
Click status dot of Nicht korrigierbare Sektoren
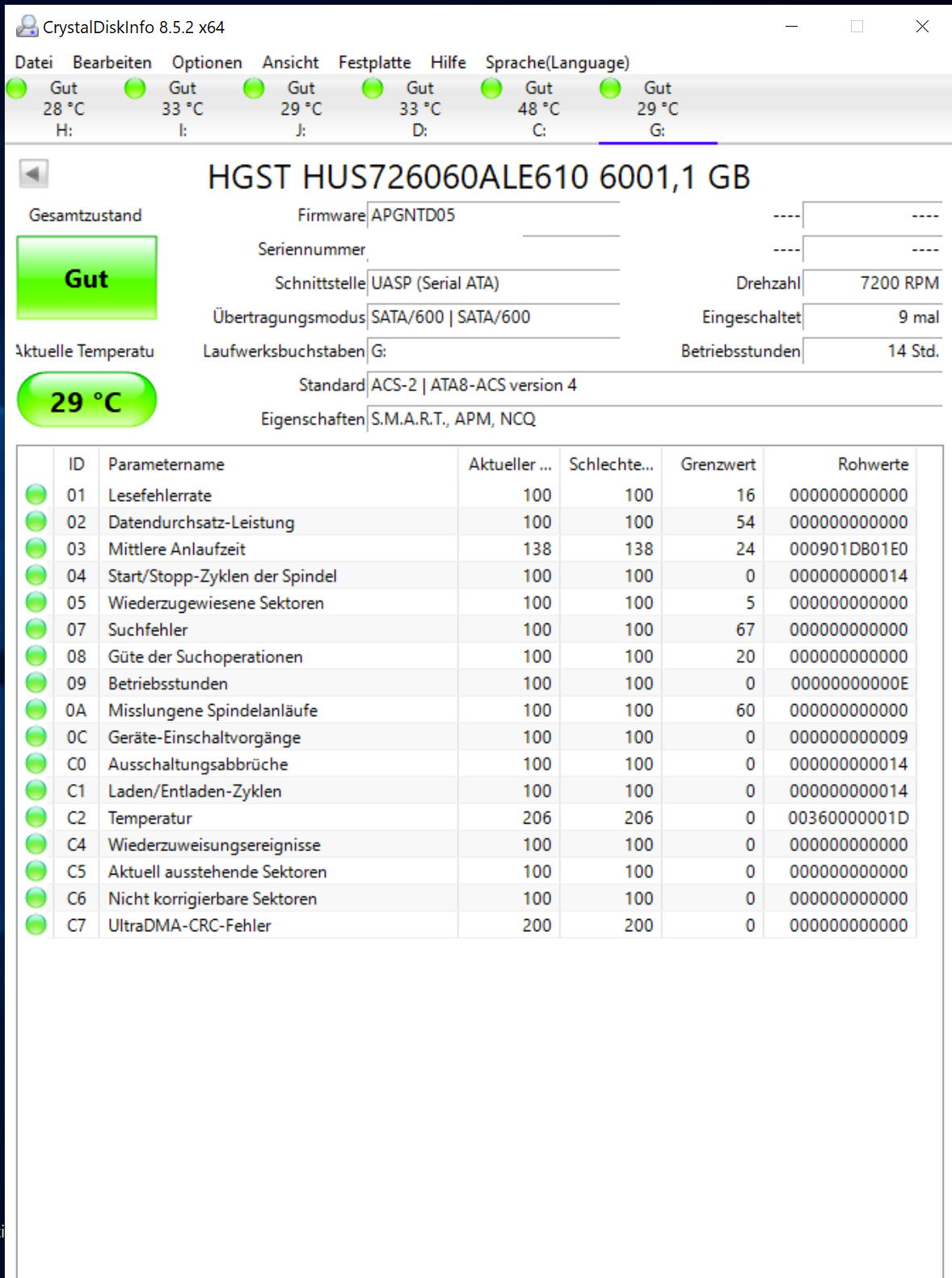coord(36,898)
